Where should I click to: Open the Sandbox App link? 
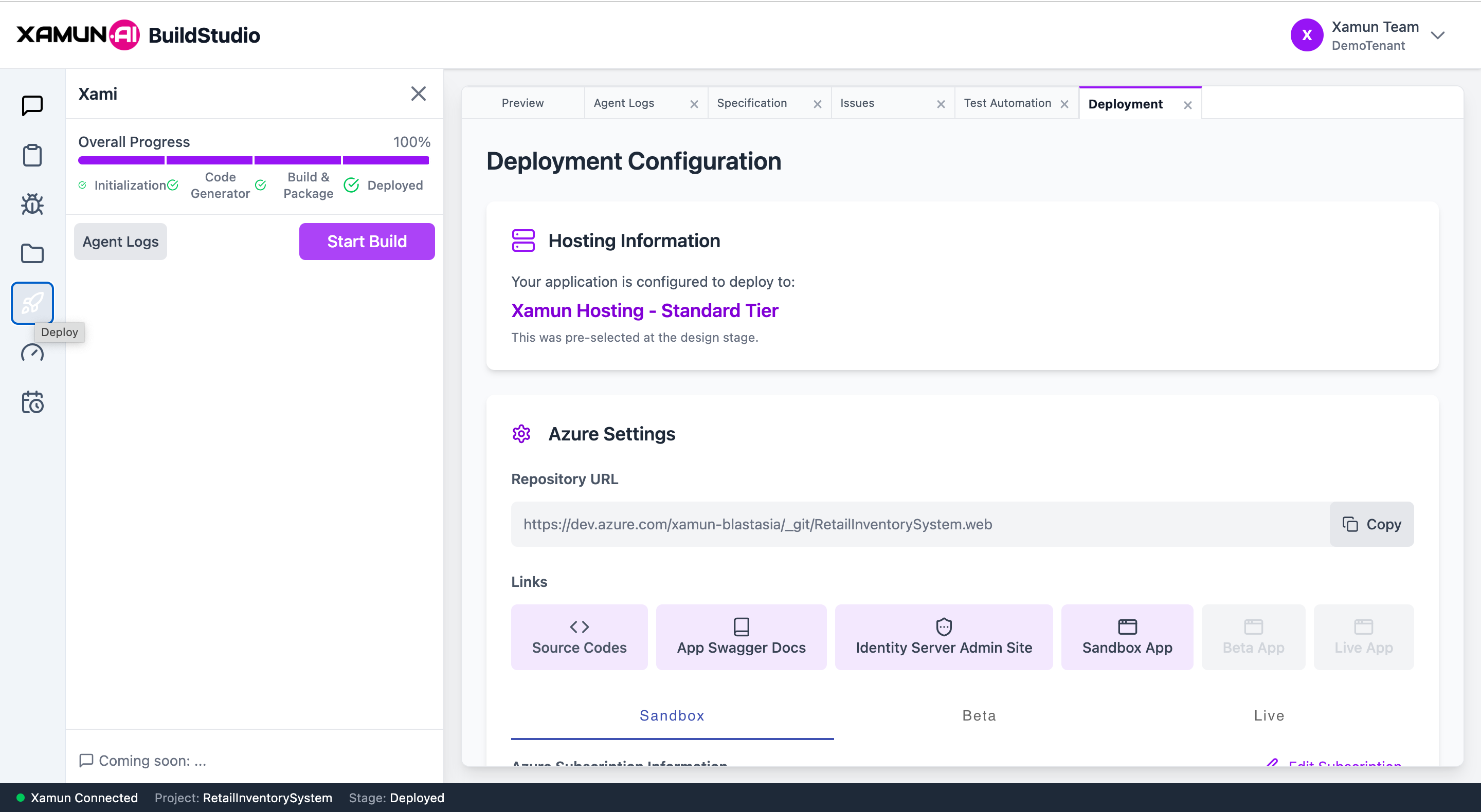click(1127, 637)
